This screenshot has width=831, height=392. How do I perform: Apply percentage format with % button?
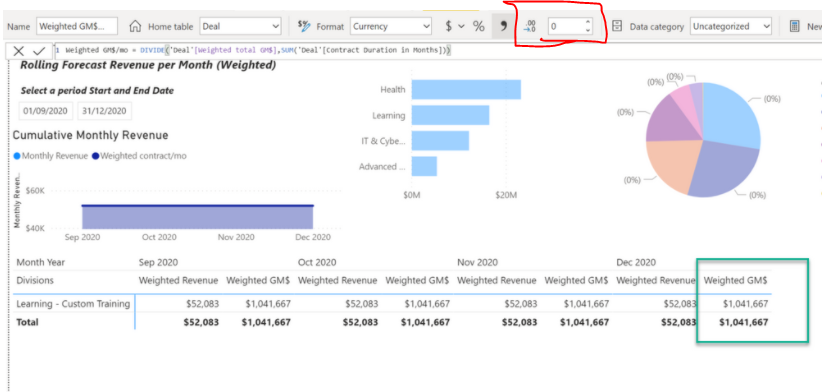tap(479, 26)
